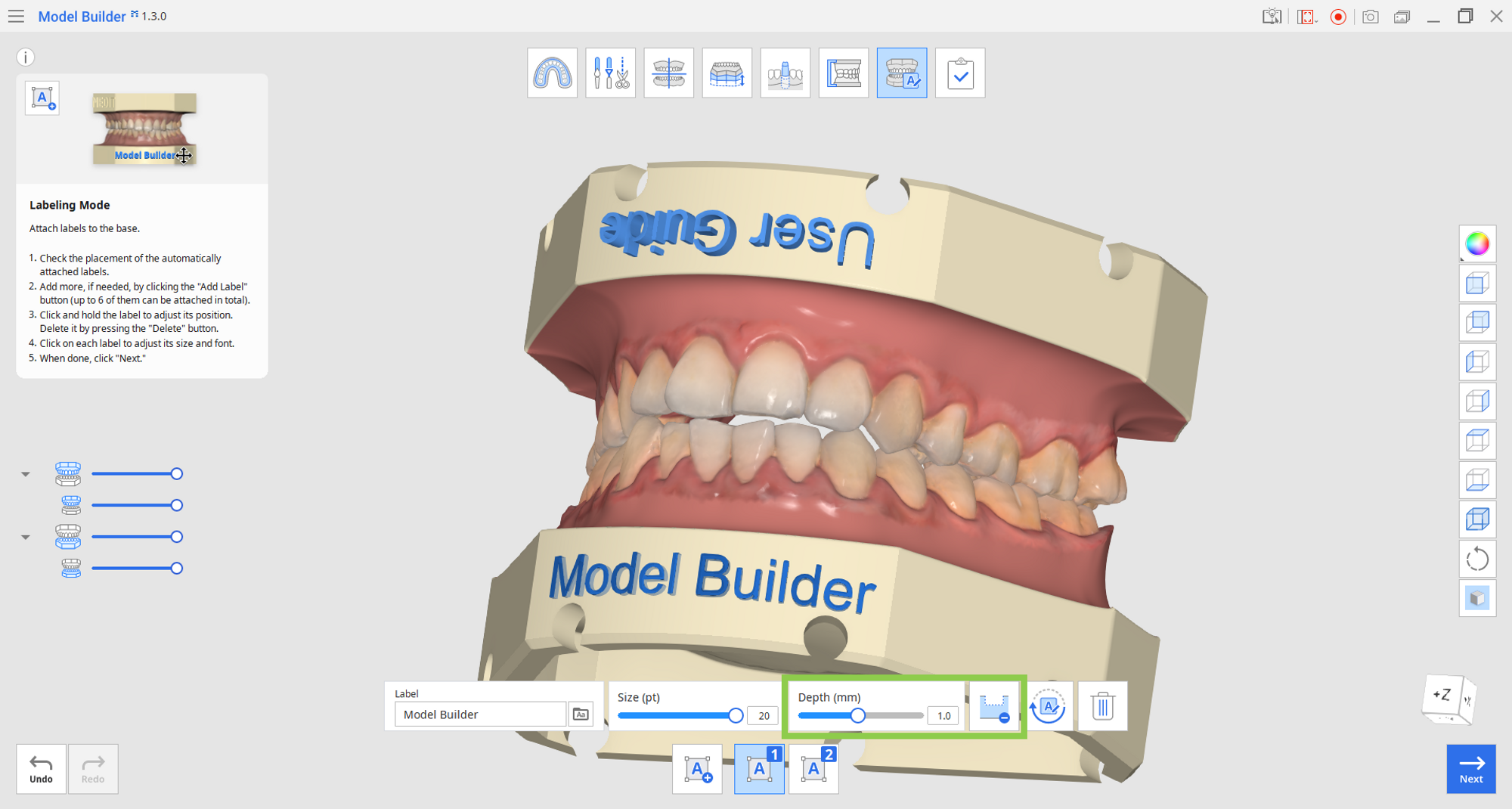
Task: Click the Label text field
Action: coord(480,714)
